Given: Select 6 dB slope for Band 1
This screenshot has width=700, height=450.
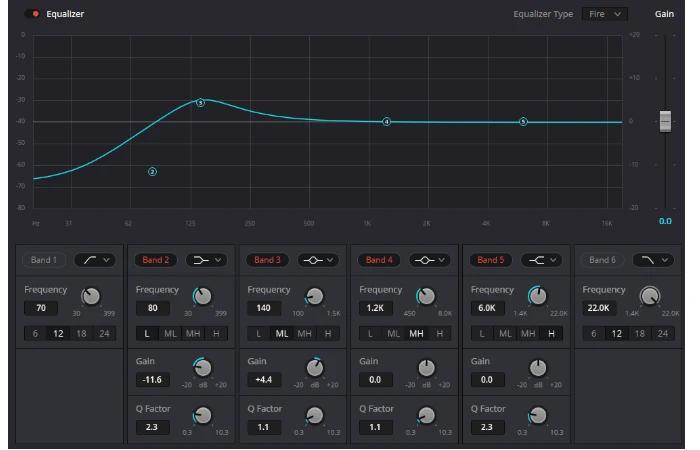Looking at the screenshot, I should pos(35,333).
